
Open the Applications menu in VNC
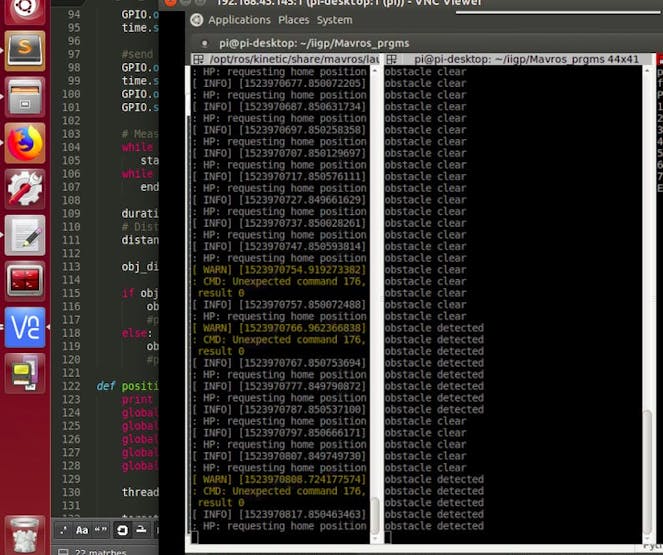pos(239,20)
